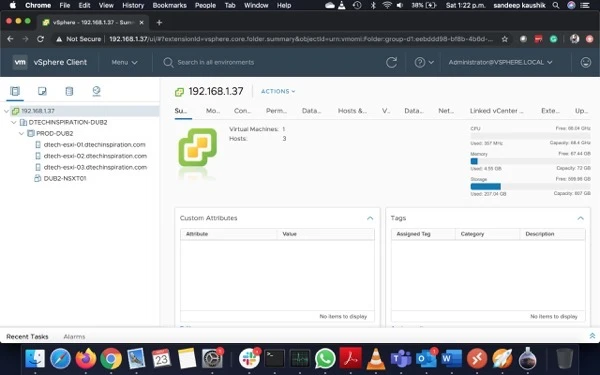Click the Search in all environments field
The image size is (600, 375).
215,62
